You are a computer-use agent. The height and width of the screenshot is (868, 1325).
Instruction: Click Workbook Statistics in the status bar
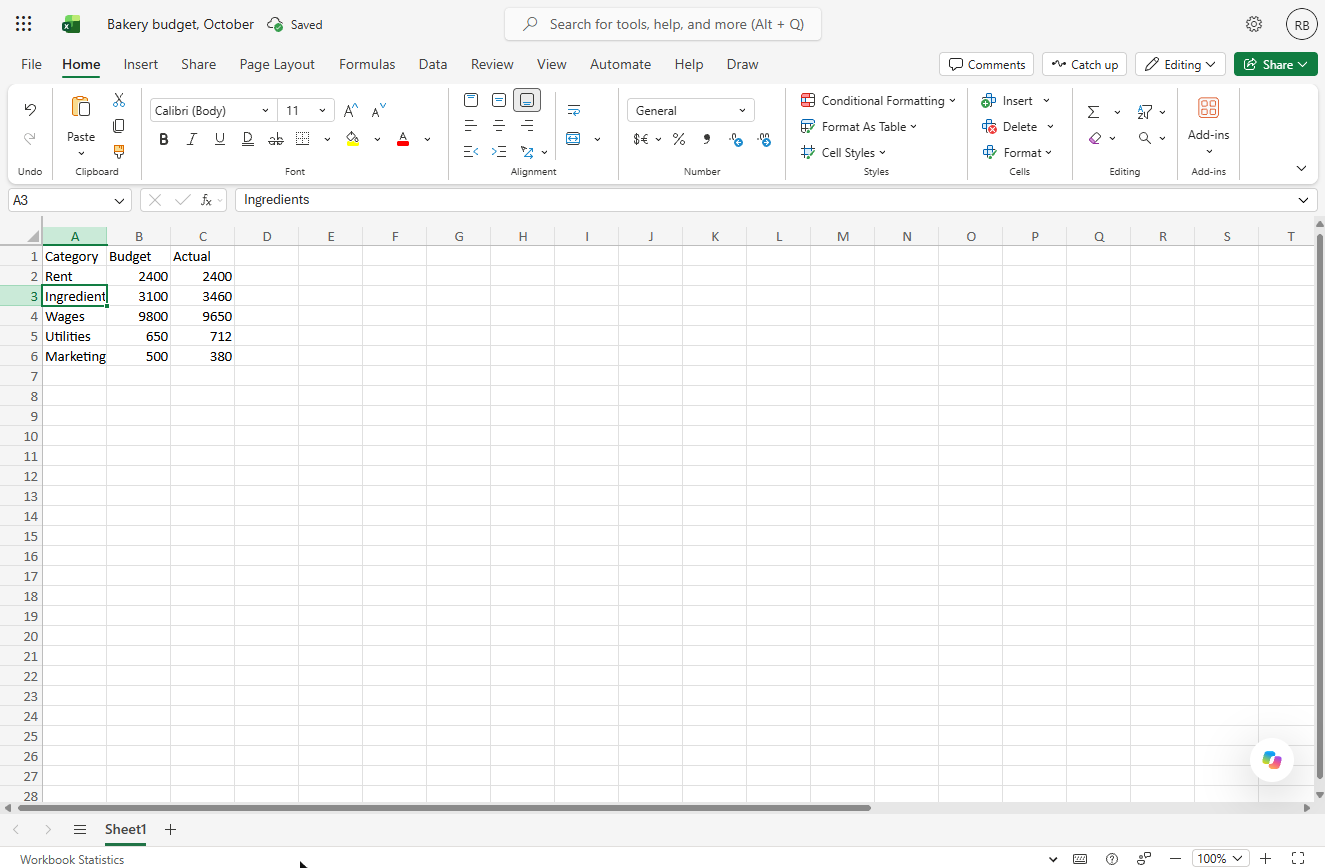[x=72, y=859]
